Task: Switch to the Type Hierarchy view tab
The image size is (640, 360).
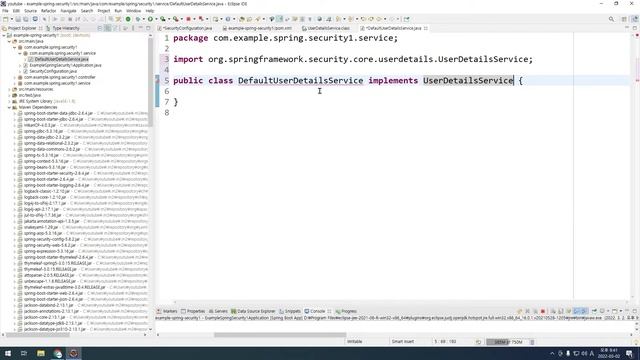Action: click(63, 28)
